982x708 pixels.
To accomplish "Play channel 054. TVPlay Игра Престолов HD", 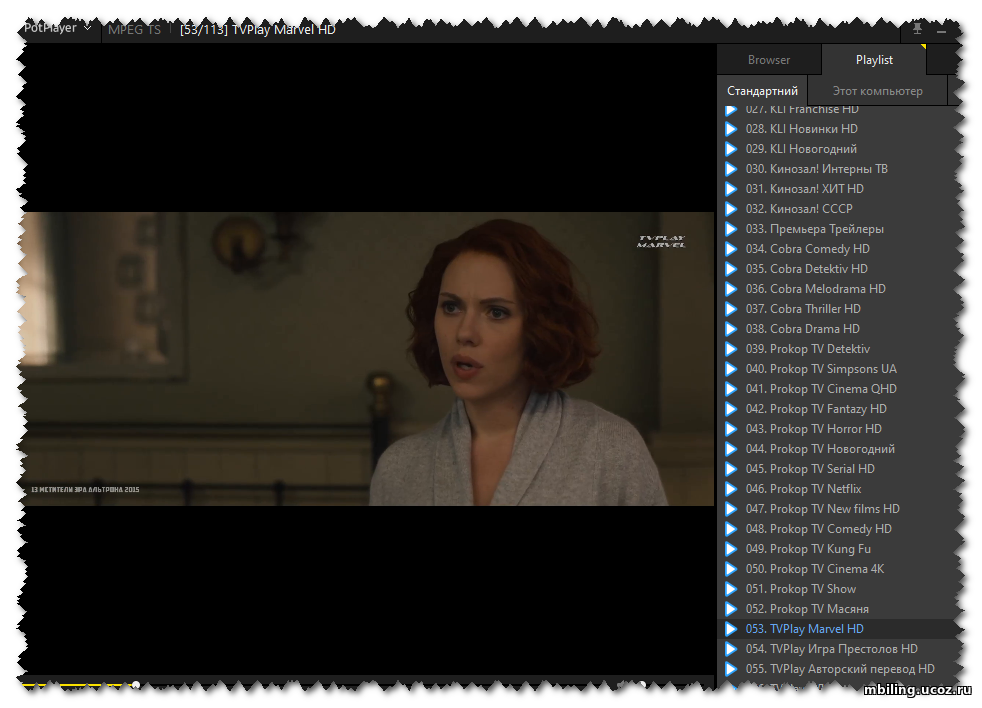I will coord(837,649).
